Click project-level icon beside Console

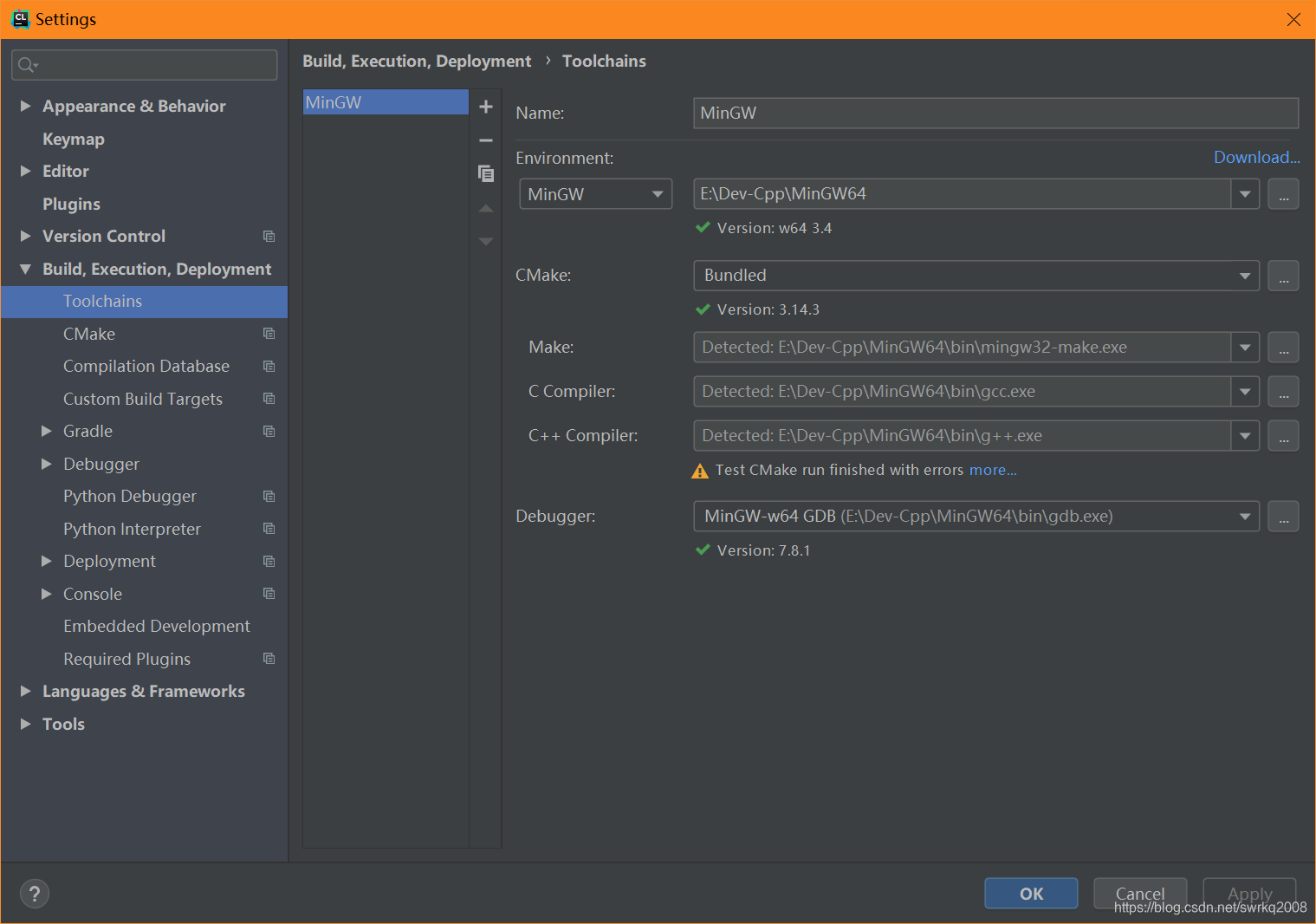[x=269, y=594]
